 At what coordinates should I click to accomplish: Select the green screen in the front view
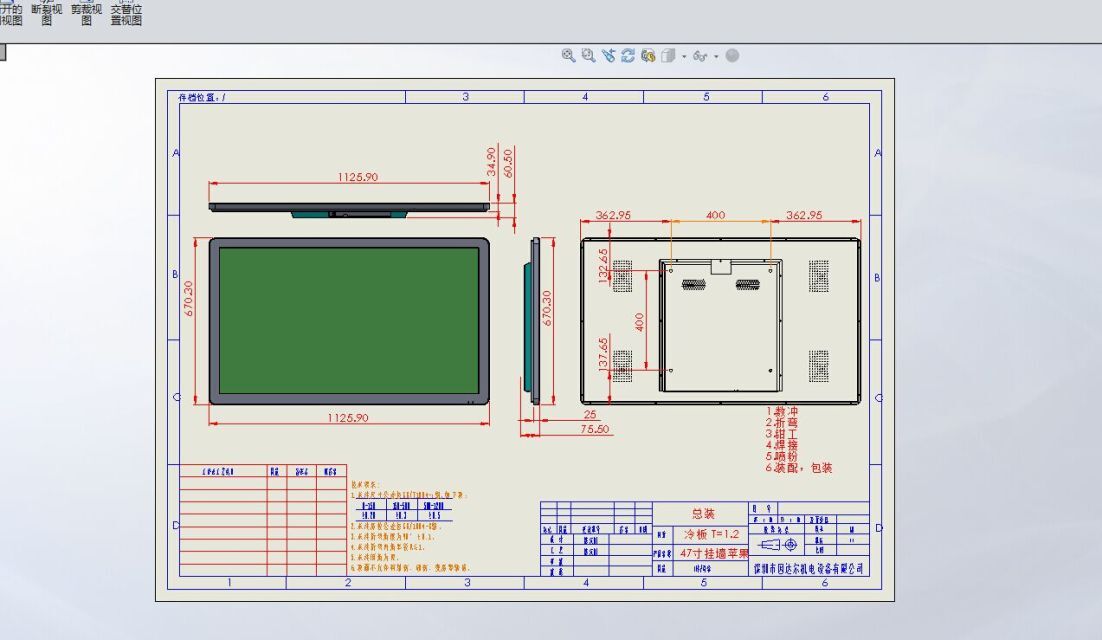[x=348, y=320]
